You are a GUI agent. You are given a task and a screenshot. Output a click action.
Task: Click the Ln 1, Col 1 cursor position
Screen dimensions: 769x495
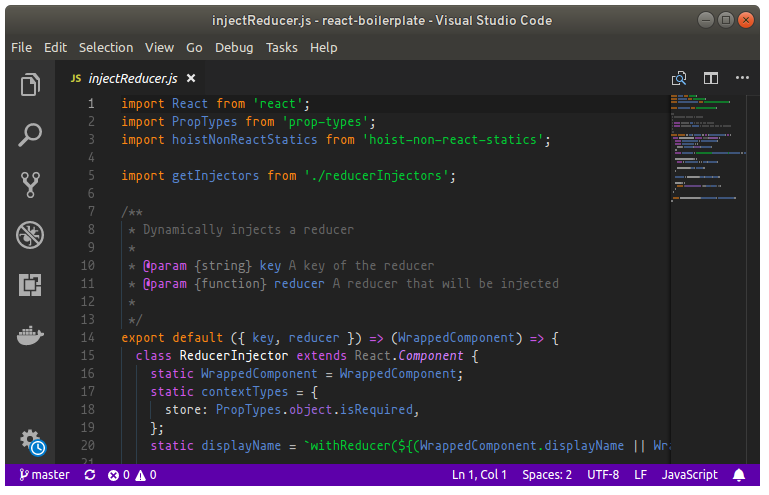pos(479,475)
